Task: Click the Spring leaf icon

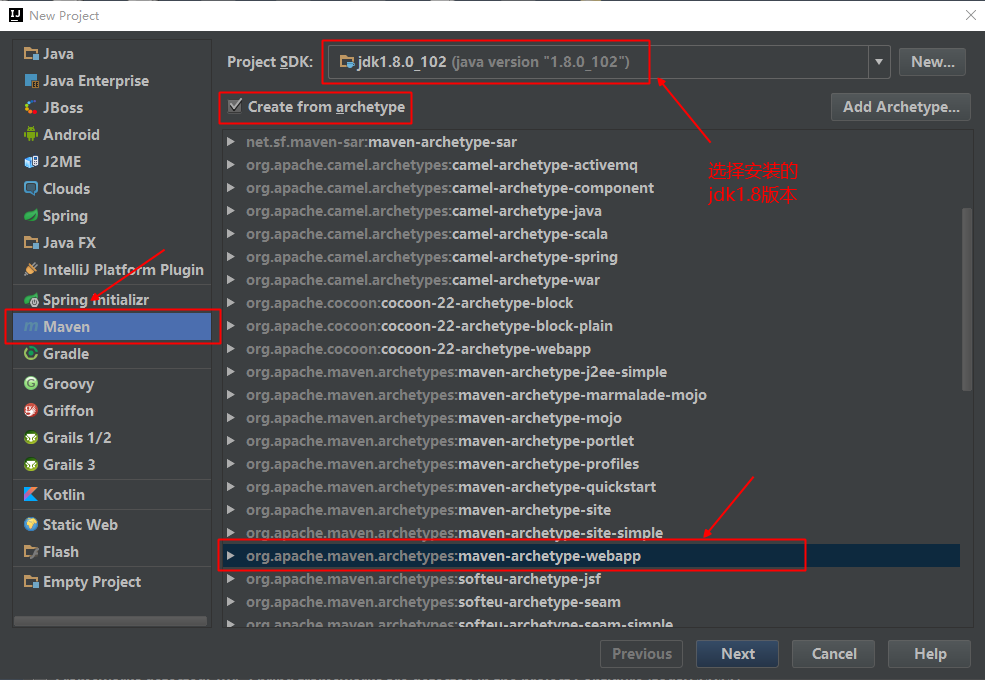Action: (x=31, y=216)
